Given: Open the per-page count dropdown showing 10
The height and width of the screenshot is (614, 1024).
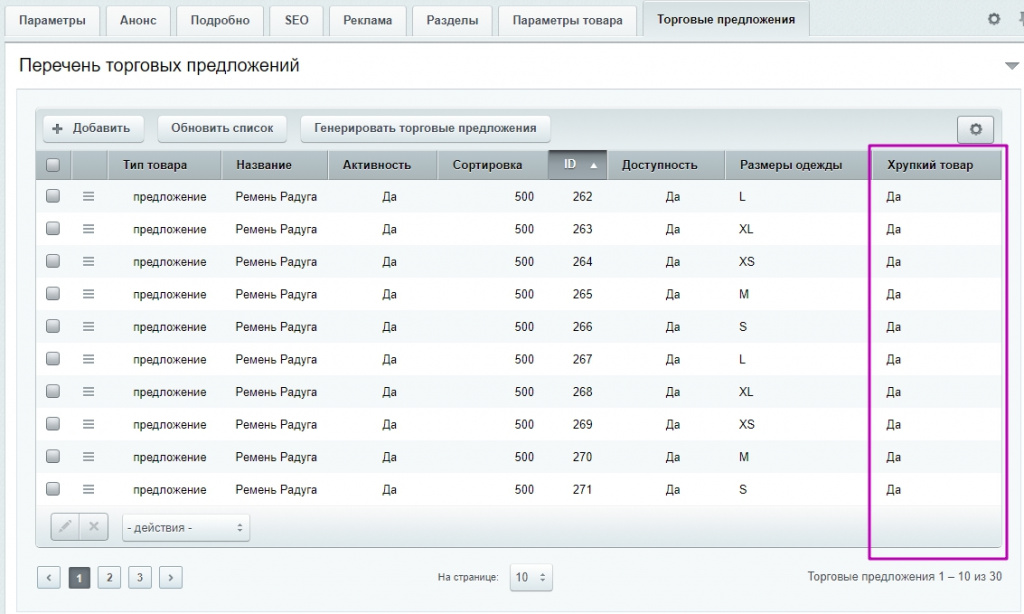Looking at the screenshot, I should click(531, 577).
